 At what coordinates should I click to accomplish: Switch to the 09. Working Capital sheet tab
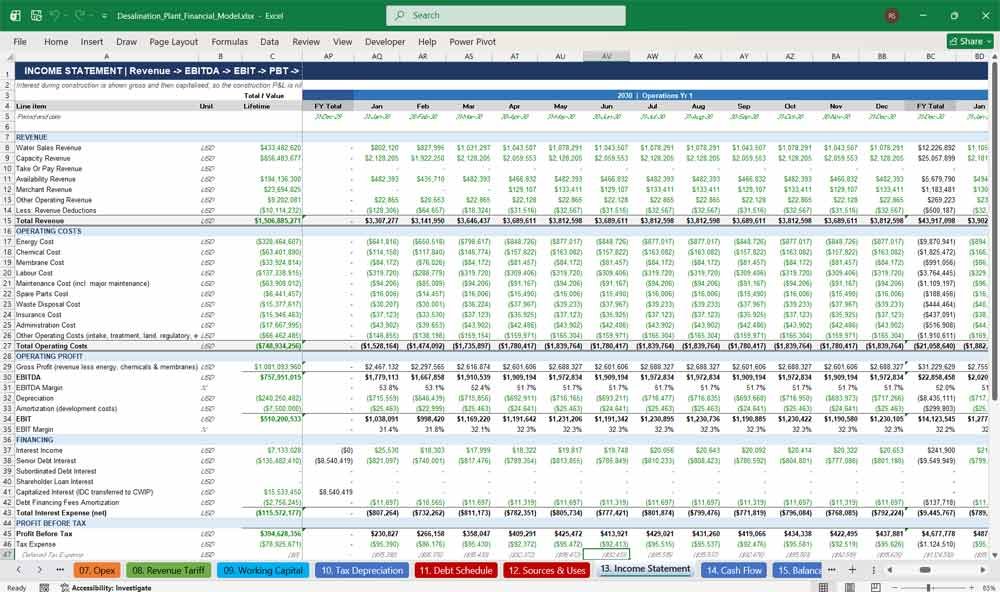263,570
